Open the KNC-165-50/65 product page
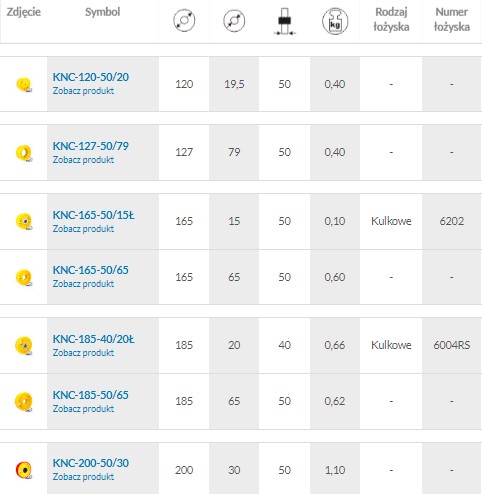 [x=91, y=270]
